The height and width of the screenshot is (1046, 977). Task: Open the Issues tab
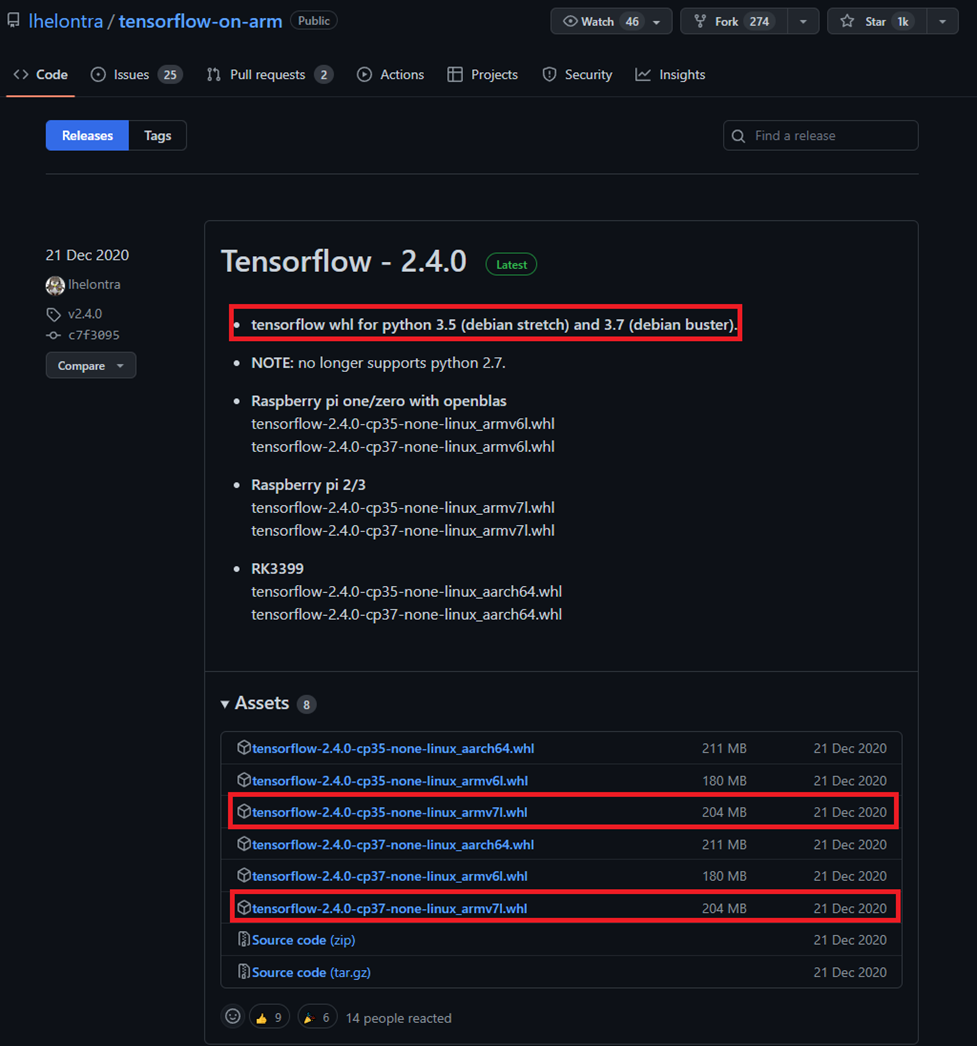(x=136, y=75)
